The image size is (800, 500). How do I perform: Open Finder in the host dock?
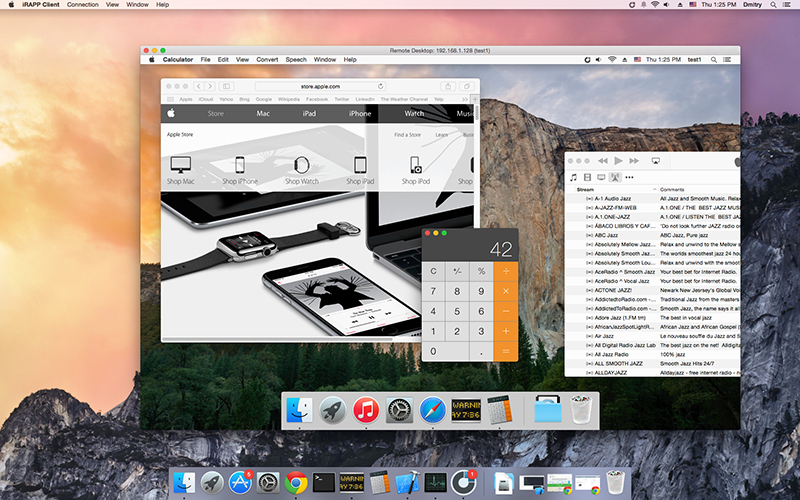click(184, 483)
